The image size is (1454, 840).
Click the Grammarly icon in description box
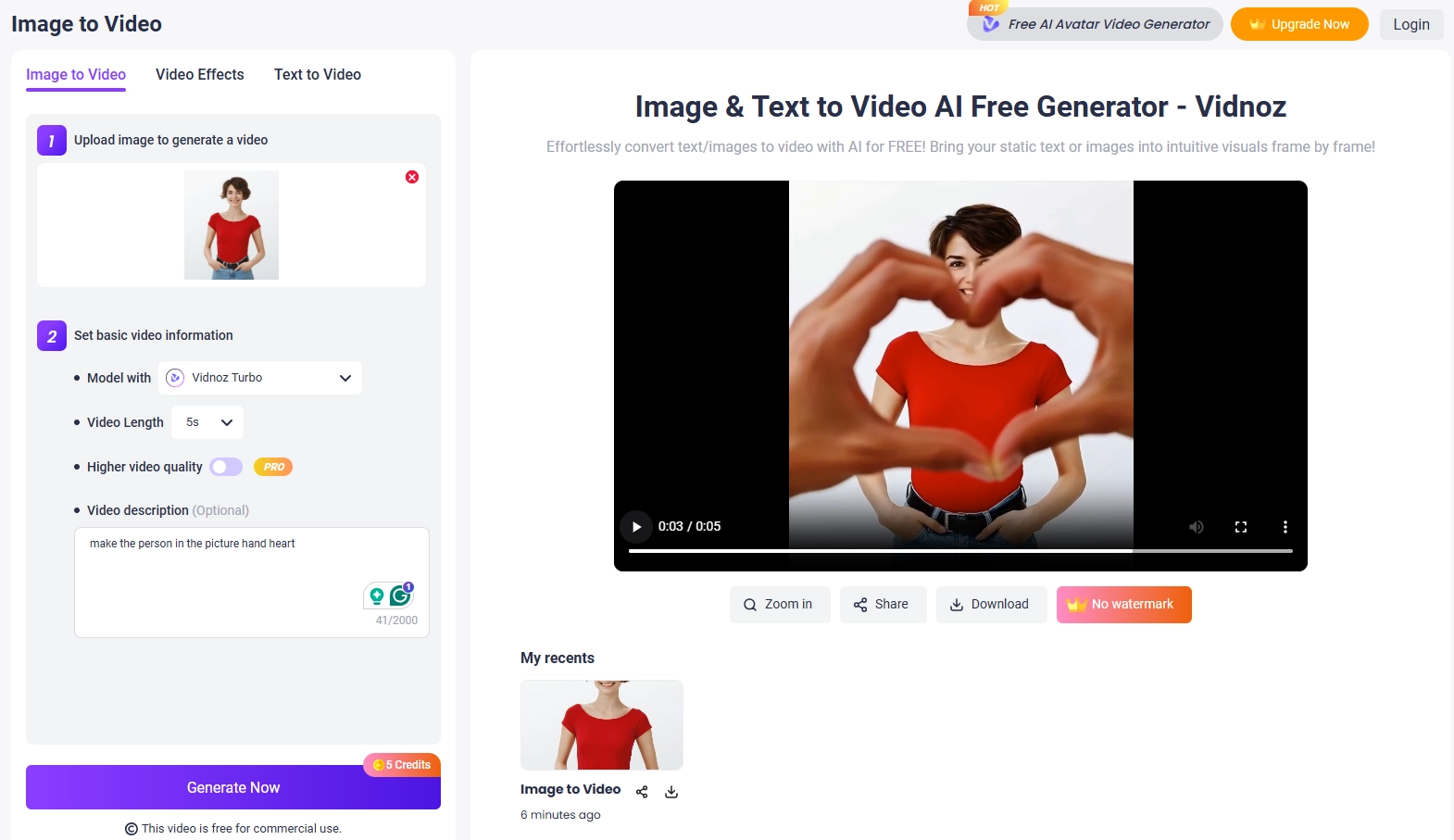tap(401, 596)
